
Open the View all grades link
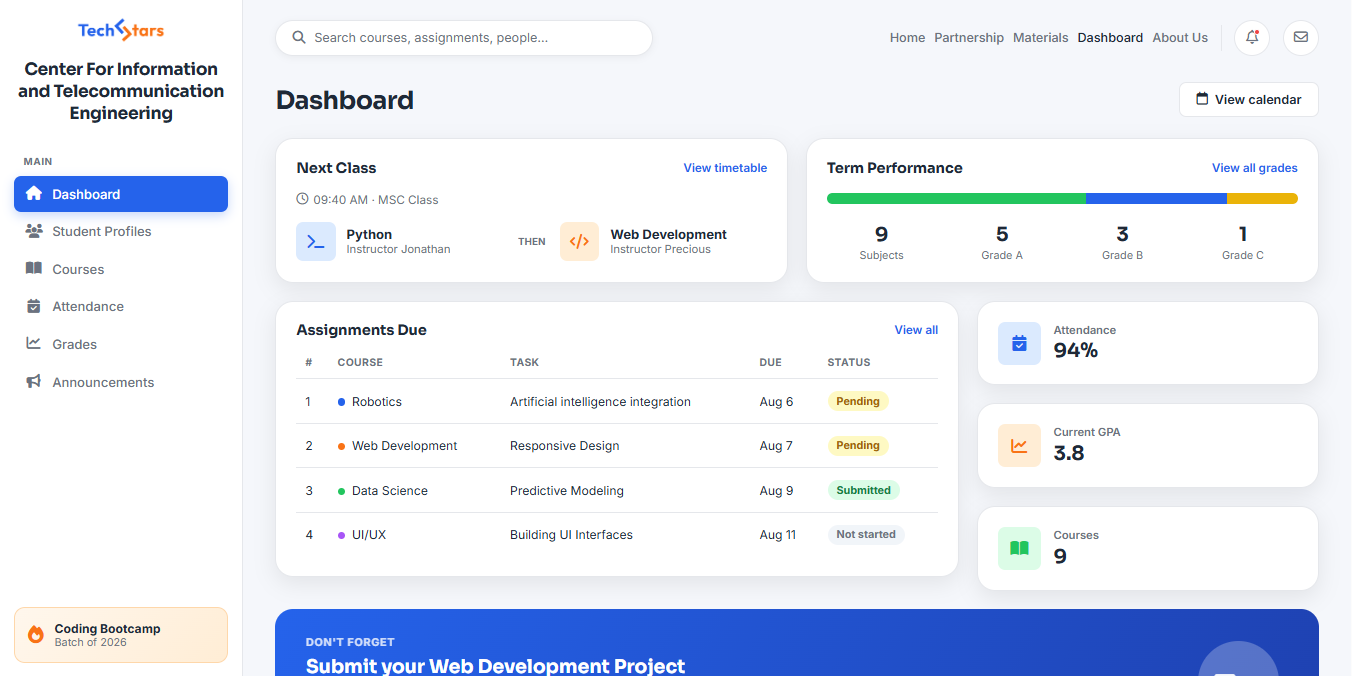[x=1255, y=168]
